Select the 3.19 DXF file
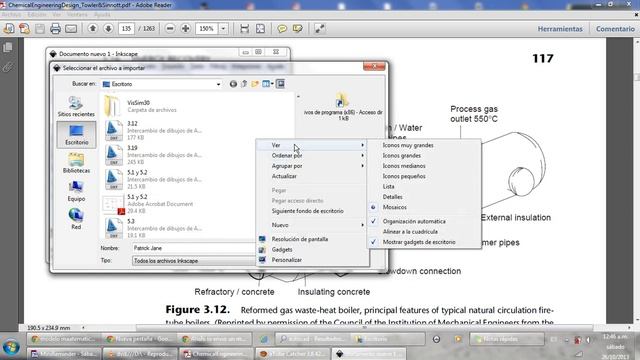Screen dimensions: 640x360 153,155
